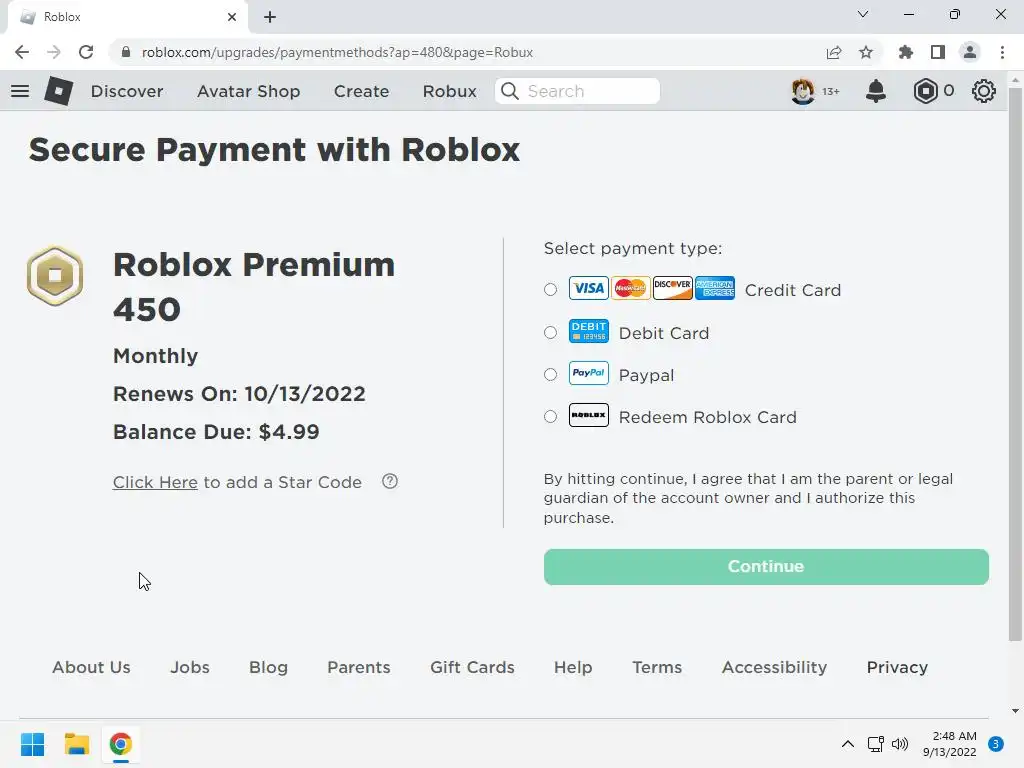Click the browser address bar URL
Image resolution: width=1024 pixels, height=768 pixels.
tap(337, 52)
